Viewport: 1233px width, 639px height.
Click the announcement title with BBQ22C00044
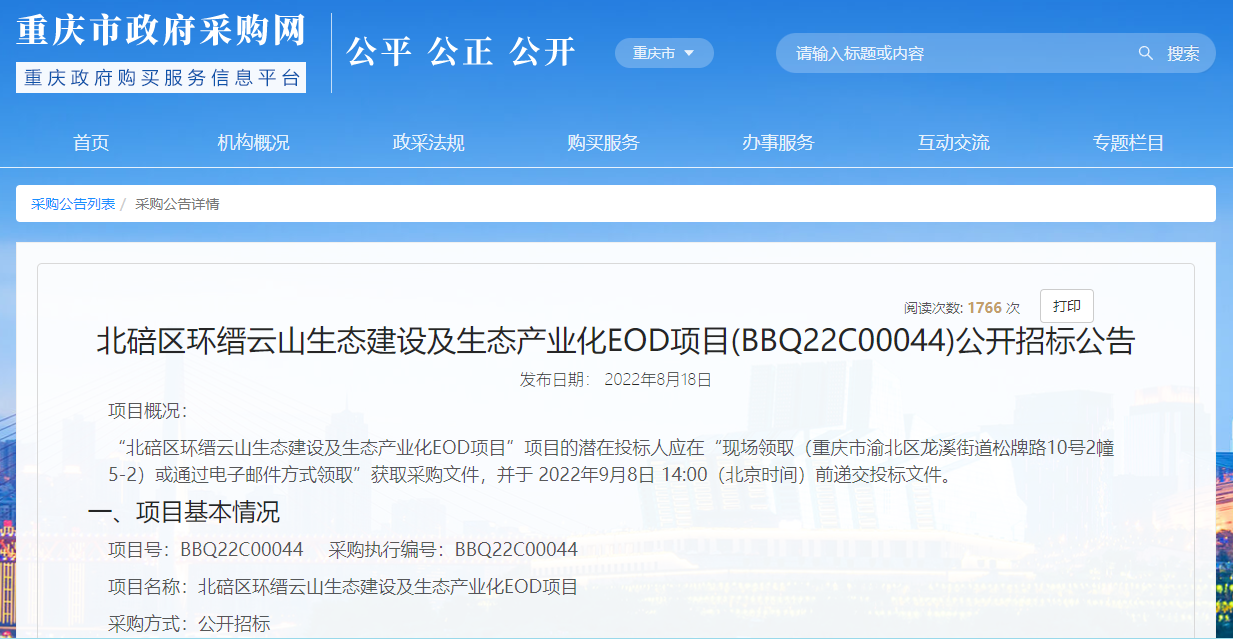(x=616, y=342)
